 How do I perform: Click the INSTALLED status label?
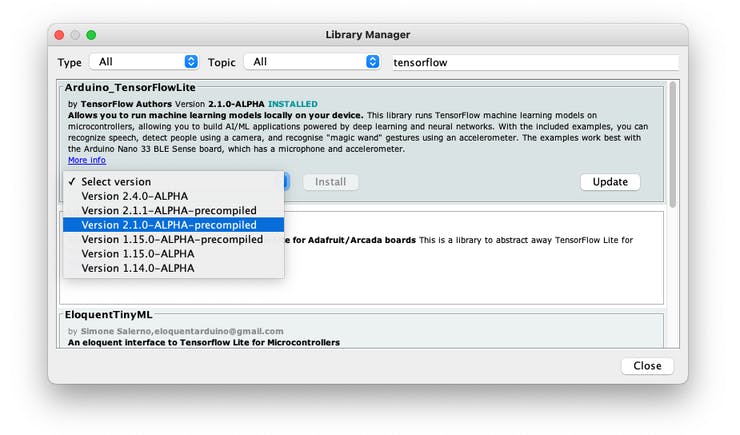[293, 104]
